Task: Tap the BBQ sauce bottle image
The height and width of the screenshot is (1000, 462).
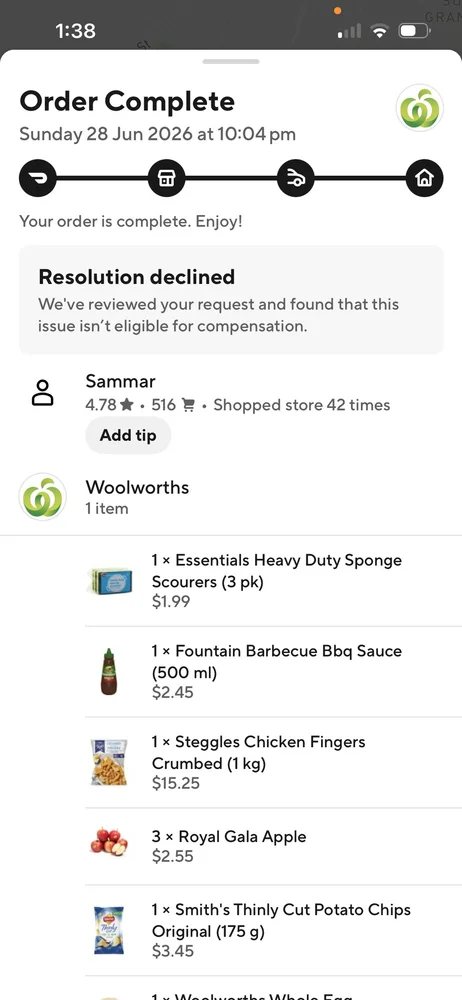Action: pyautogui.click(x=109, y=671)
